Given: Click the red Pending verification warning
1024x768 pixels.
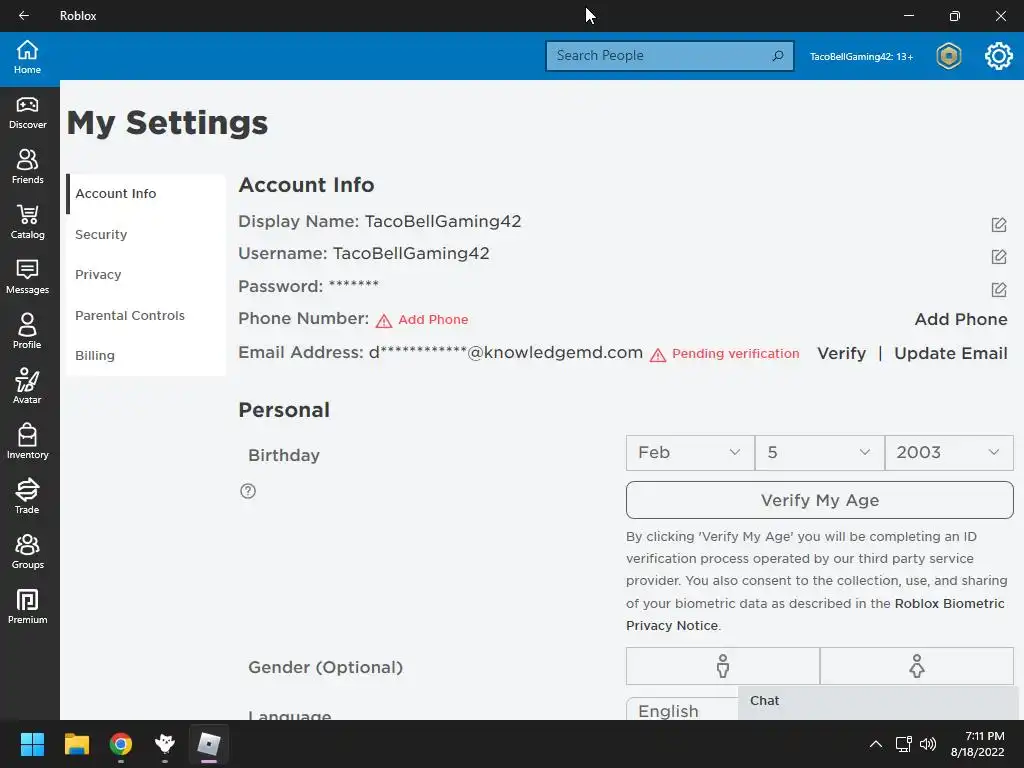Looking at the screenshot, I should tap(725, 354).
